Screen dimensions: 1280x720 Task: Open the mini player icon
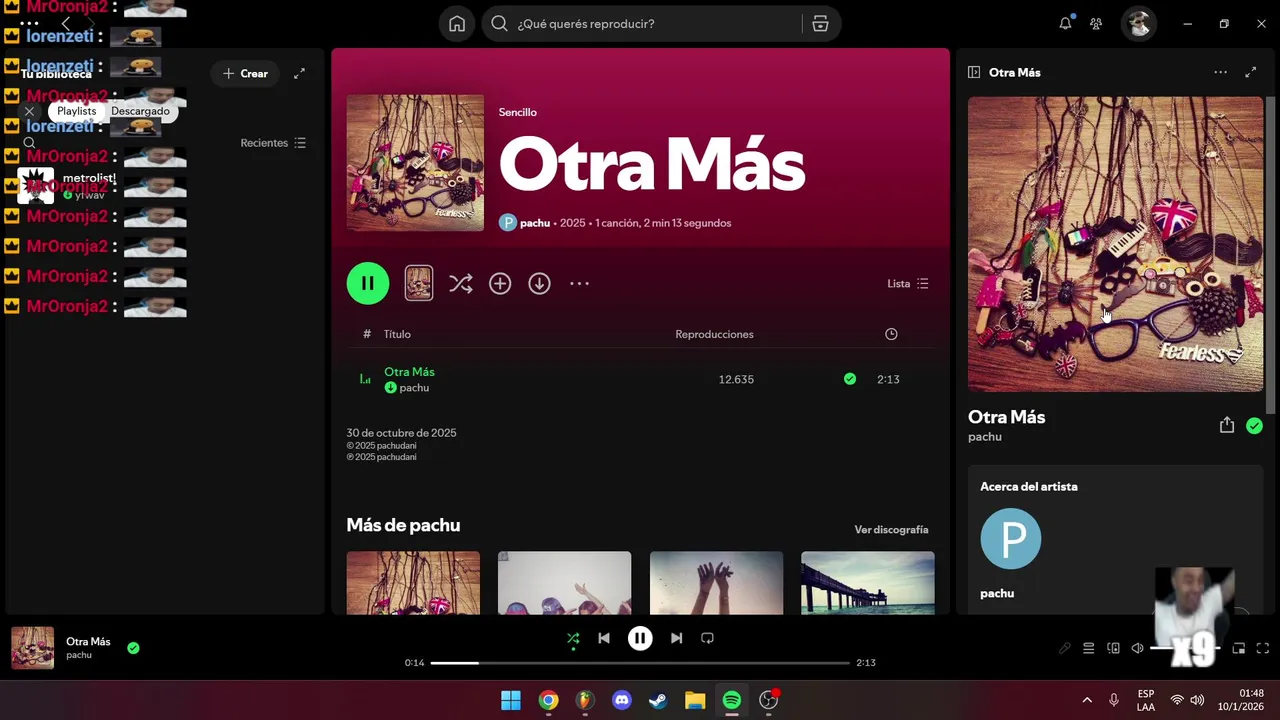pos(1238,648)
